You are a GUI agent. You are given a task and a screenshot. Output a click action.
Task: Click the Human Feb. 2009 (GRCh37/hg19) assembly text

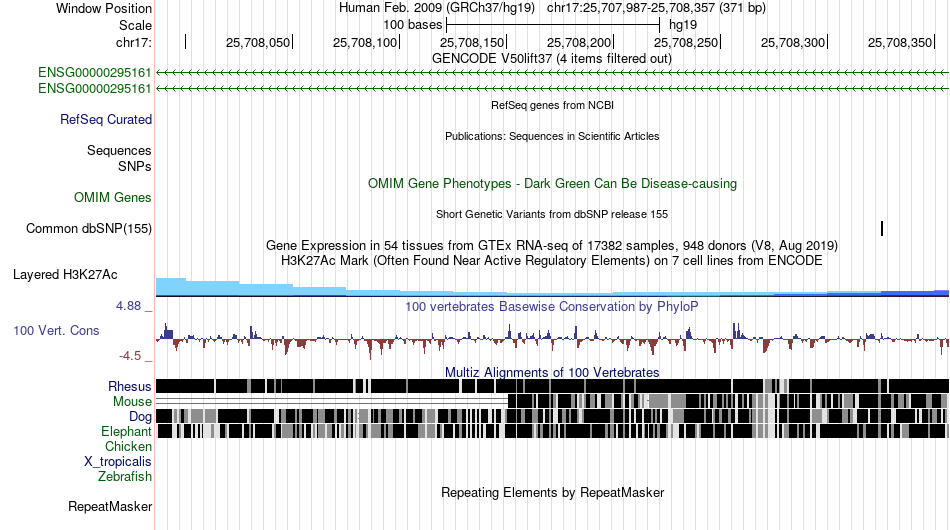(436, 8)
